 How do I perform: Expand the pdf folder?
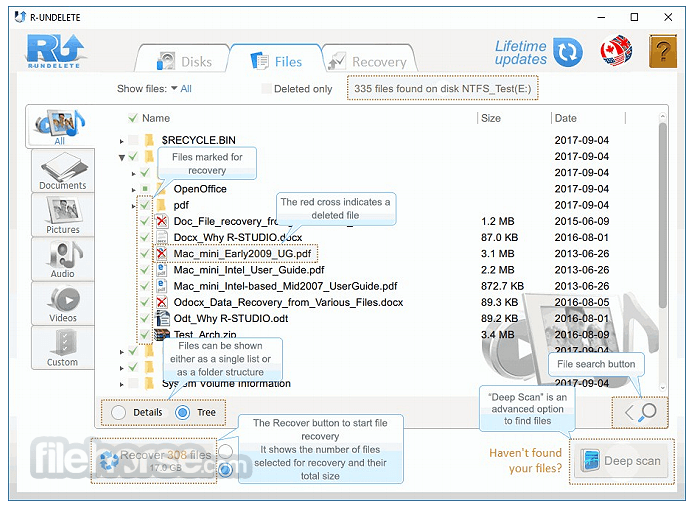[133, 206]
